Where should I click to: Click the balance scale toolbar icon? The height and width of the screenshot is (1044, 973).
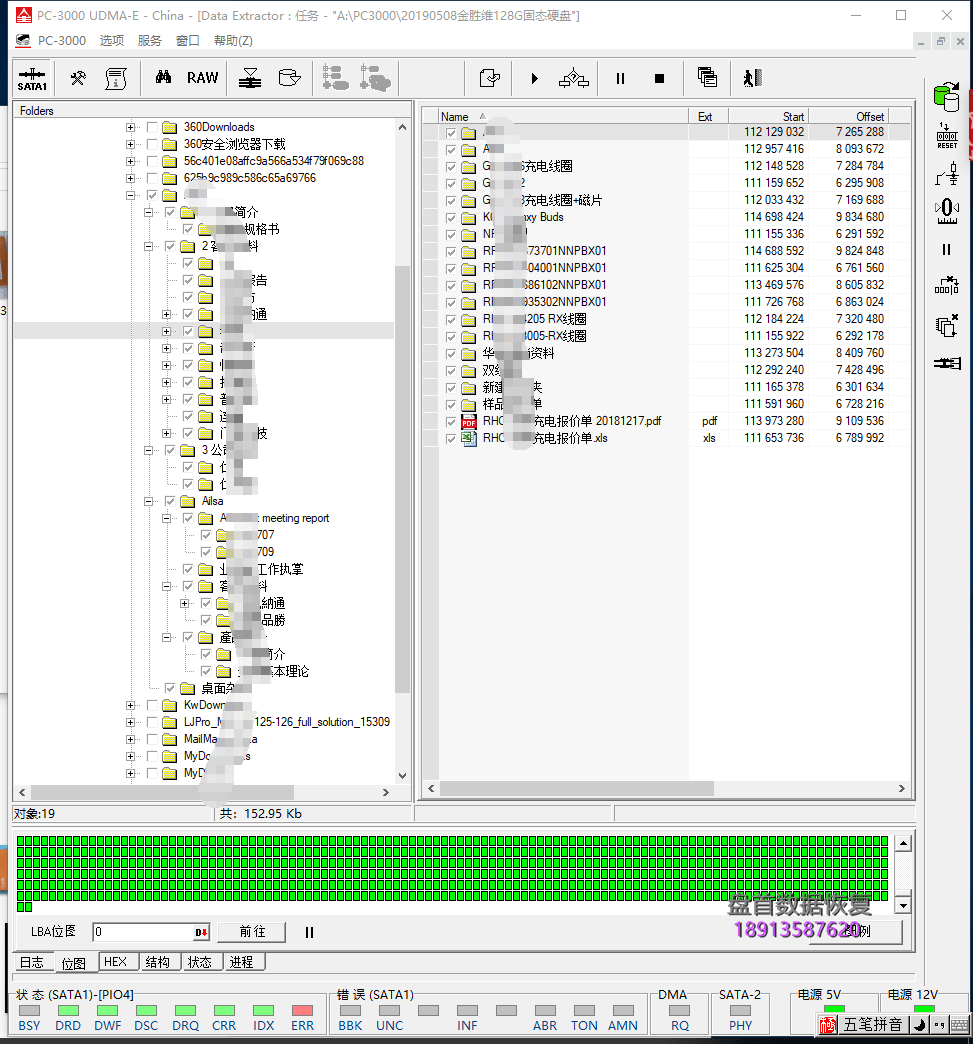(250, 79)
